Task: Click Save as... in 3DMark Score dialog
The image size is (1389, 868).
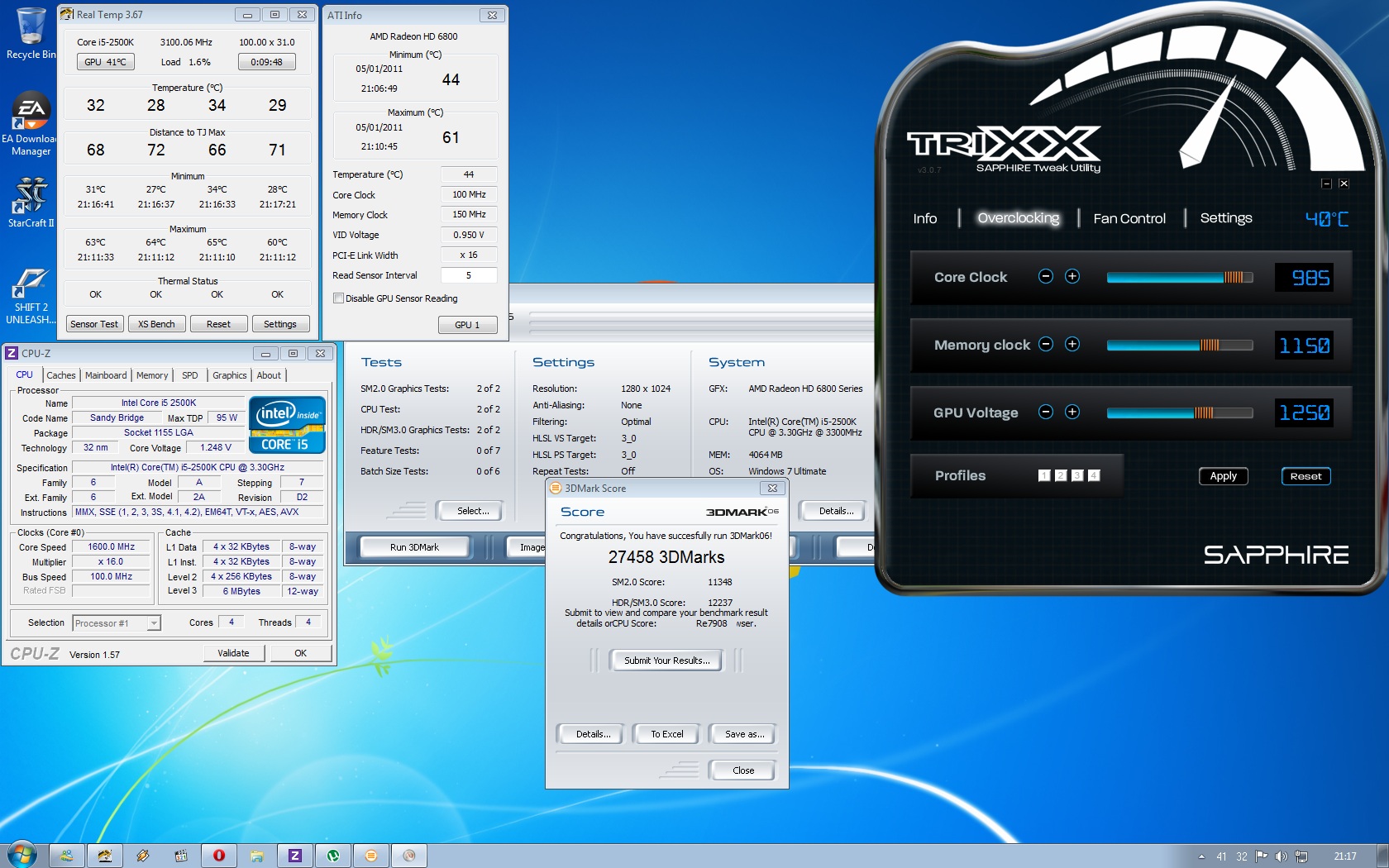Action: point(744,734)
